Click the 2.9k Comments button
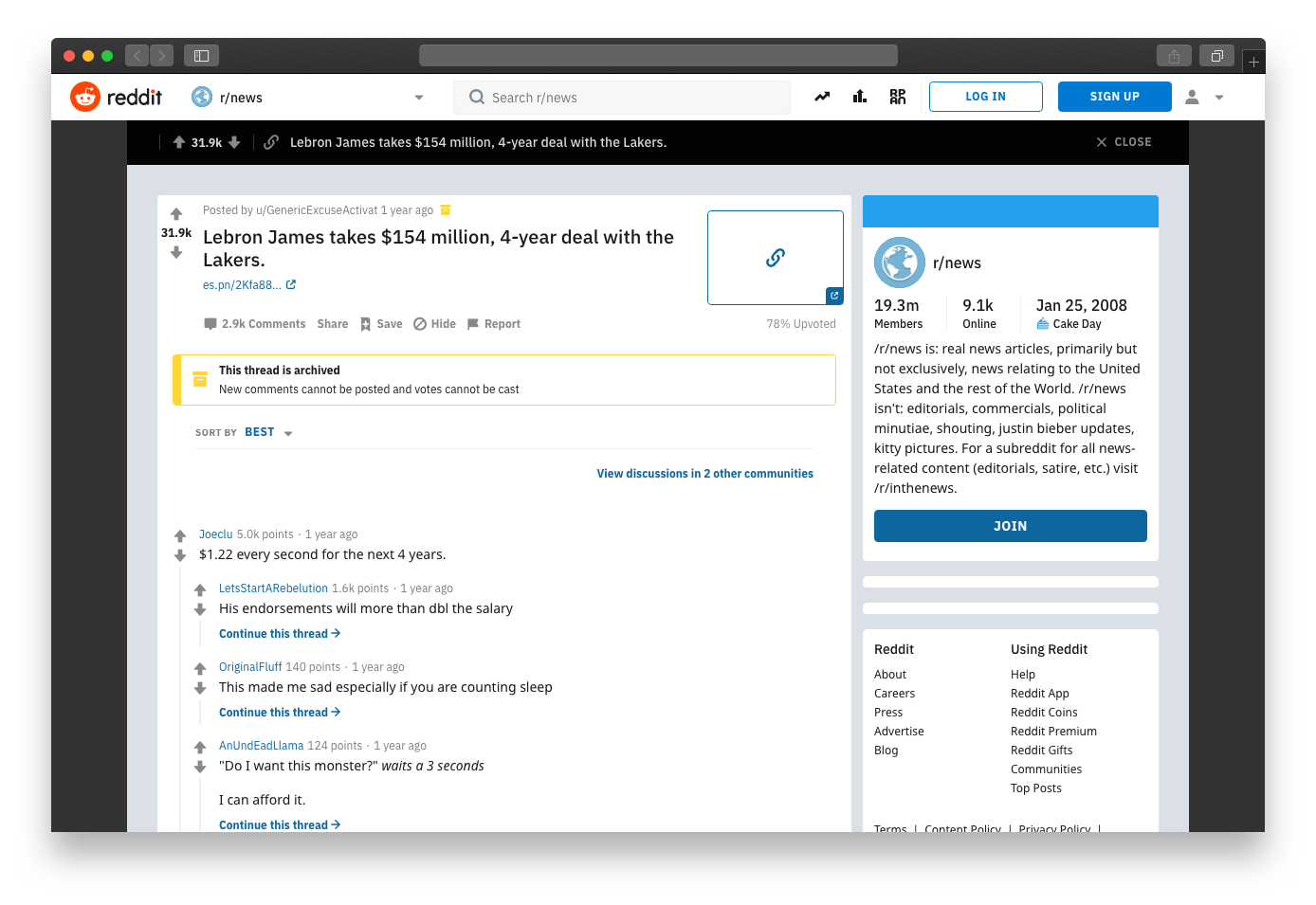 [x=255, y=324]
